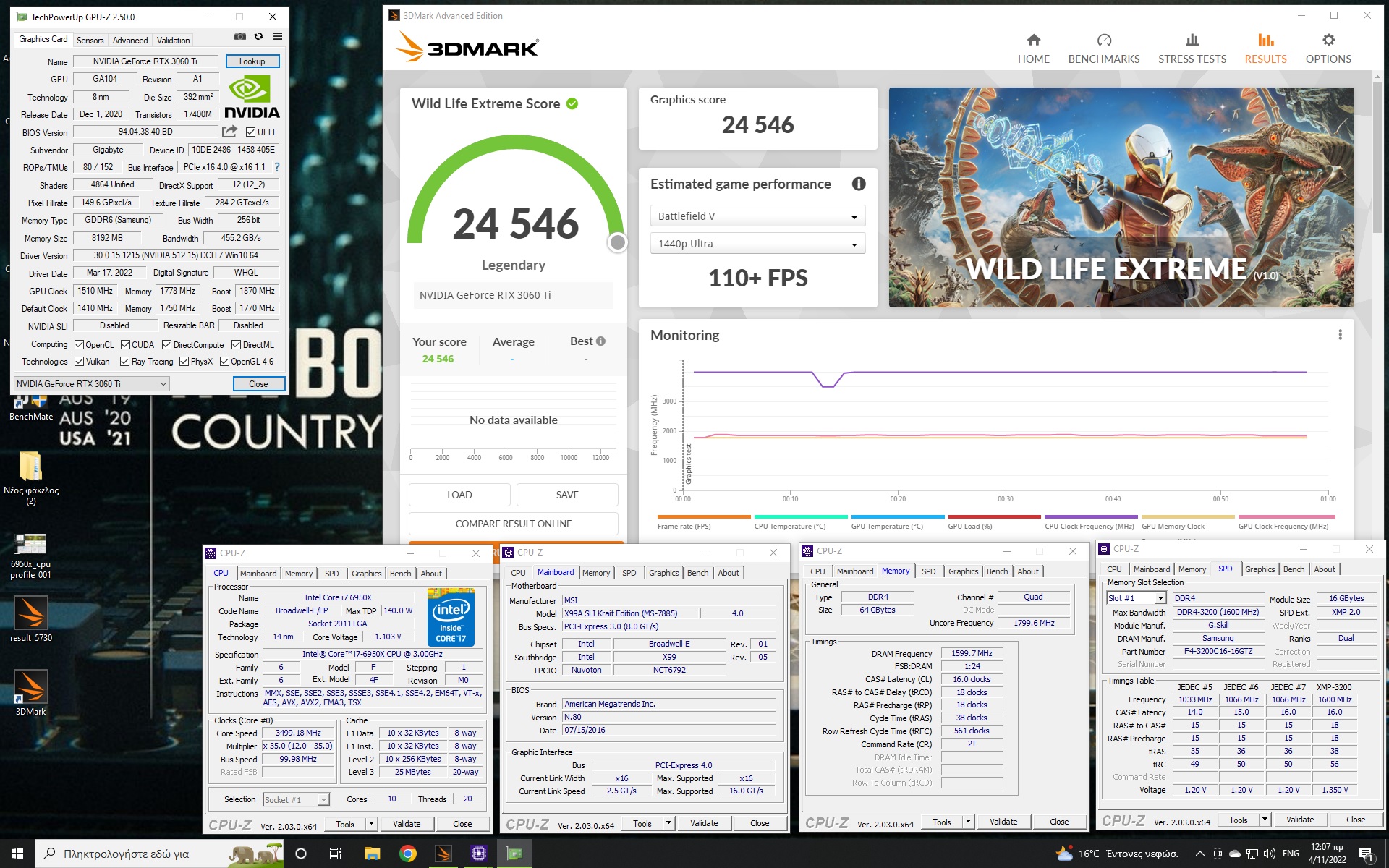The width and height of the screenshot is (1389, 868).
Task: Switch to the Advanced tab in GPU-Z
Action: point(130,41)
